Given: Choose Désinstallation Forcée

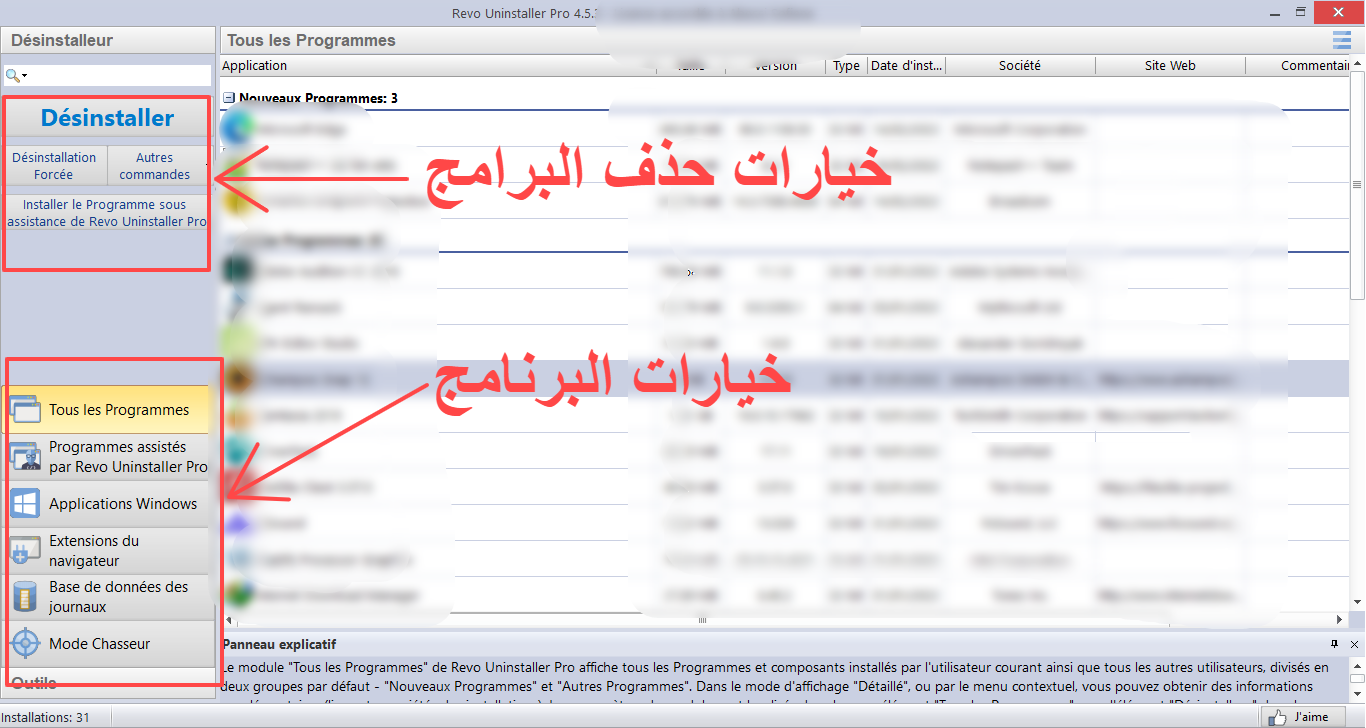Looking at the screenshot, I should 54,166.
